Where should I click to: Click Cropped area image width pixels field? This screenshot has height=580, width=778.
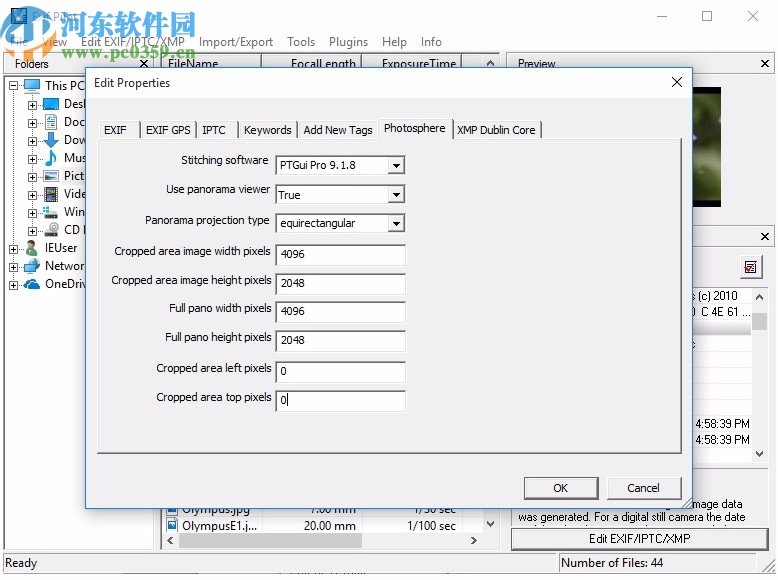click(x=340, y=255)
